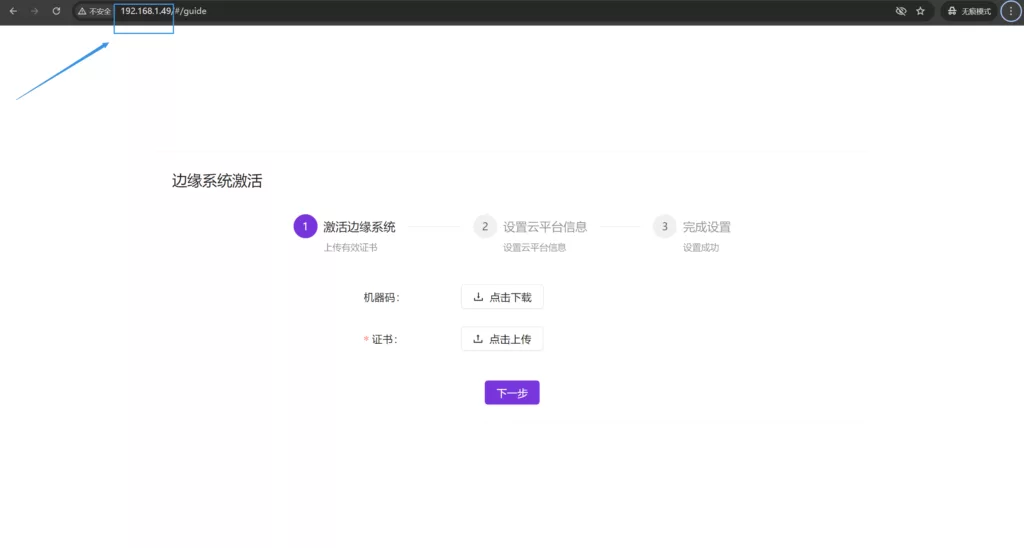
Task: Click the step 3 circle indicator
Action: tap(665, 227)
